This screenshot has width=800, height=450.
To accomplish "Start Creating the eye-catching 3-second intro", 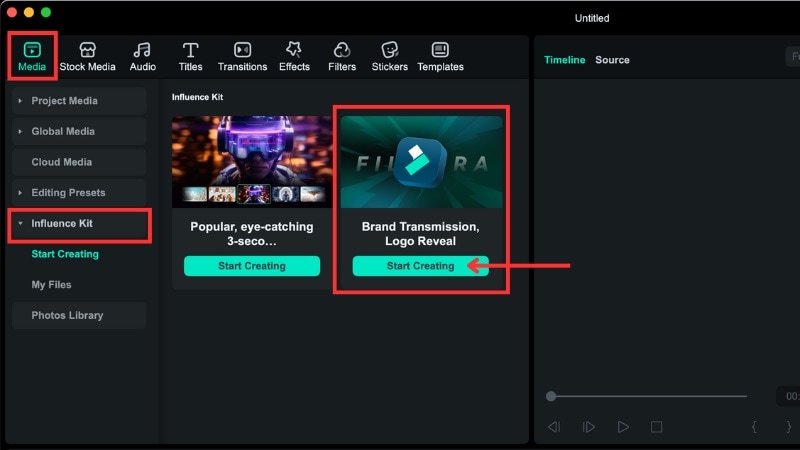I will point(252,266).
